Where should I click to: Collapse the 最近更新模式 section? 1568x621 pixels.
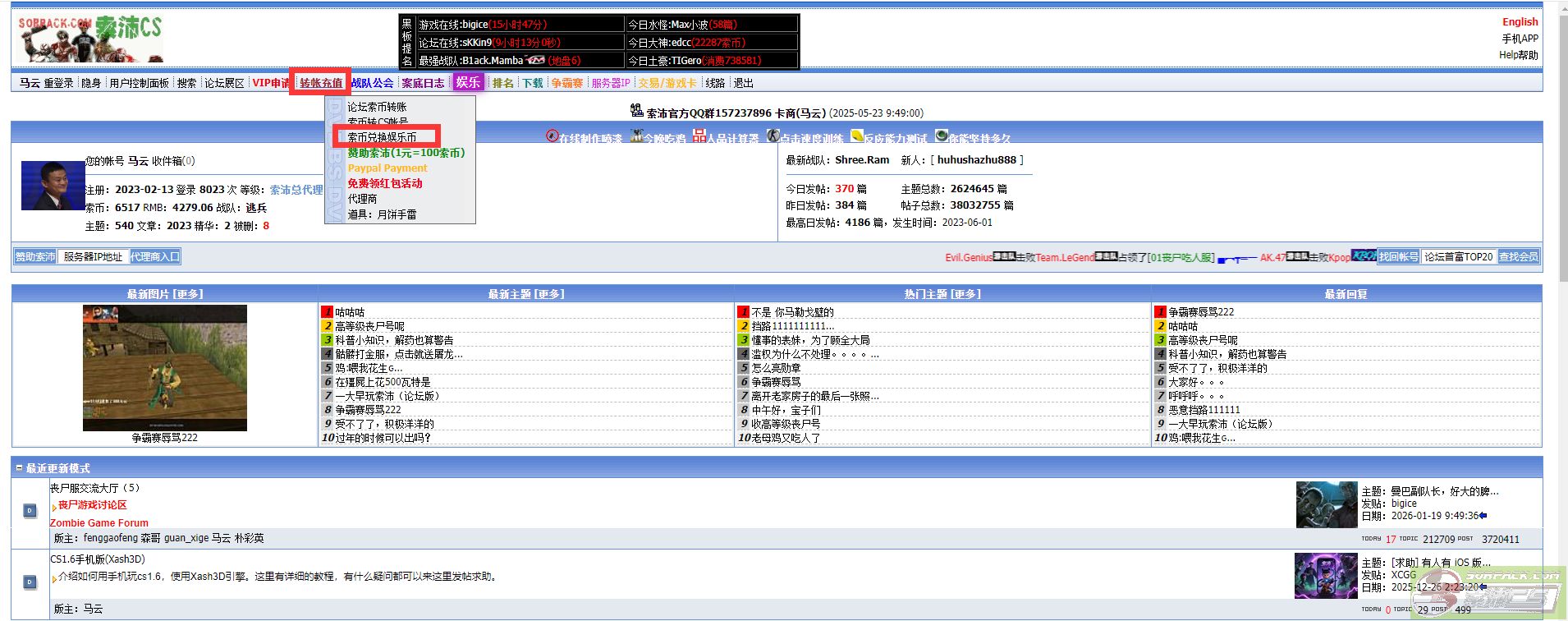click(19, 468)
